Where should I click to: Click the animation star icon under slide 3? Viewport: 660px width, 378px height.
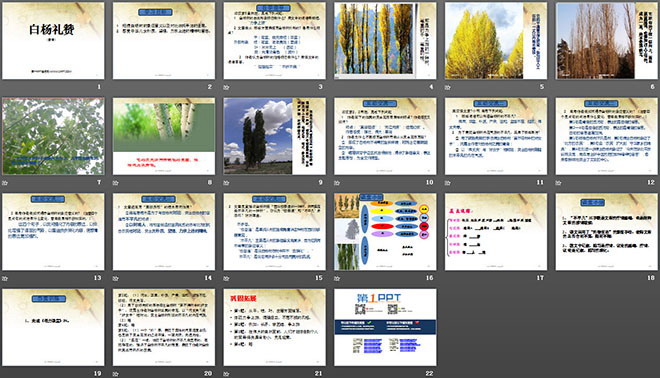point(226,87)
